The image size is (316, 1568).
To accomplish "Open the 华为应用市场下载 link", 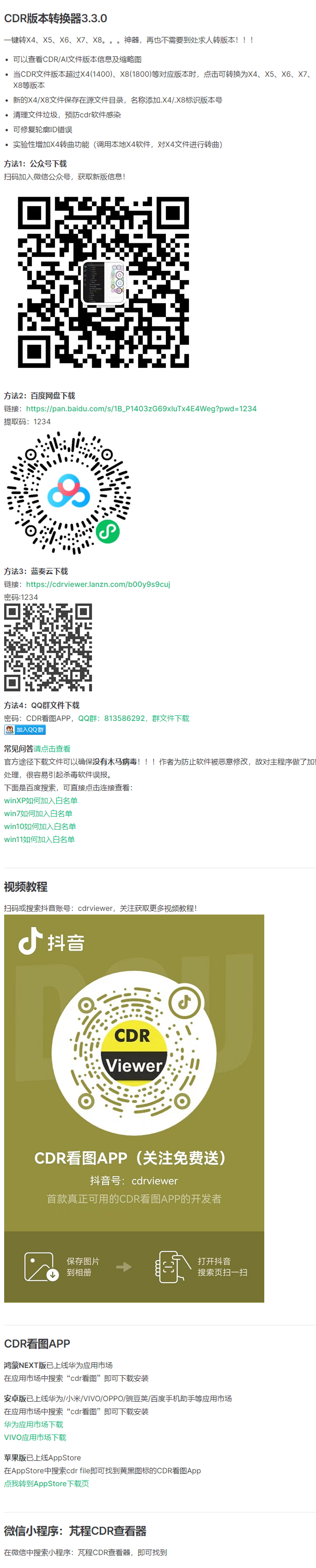I will (33, 1424).
